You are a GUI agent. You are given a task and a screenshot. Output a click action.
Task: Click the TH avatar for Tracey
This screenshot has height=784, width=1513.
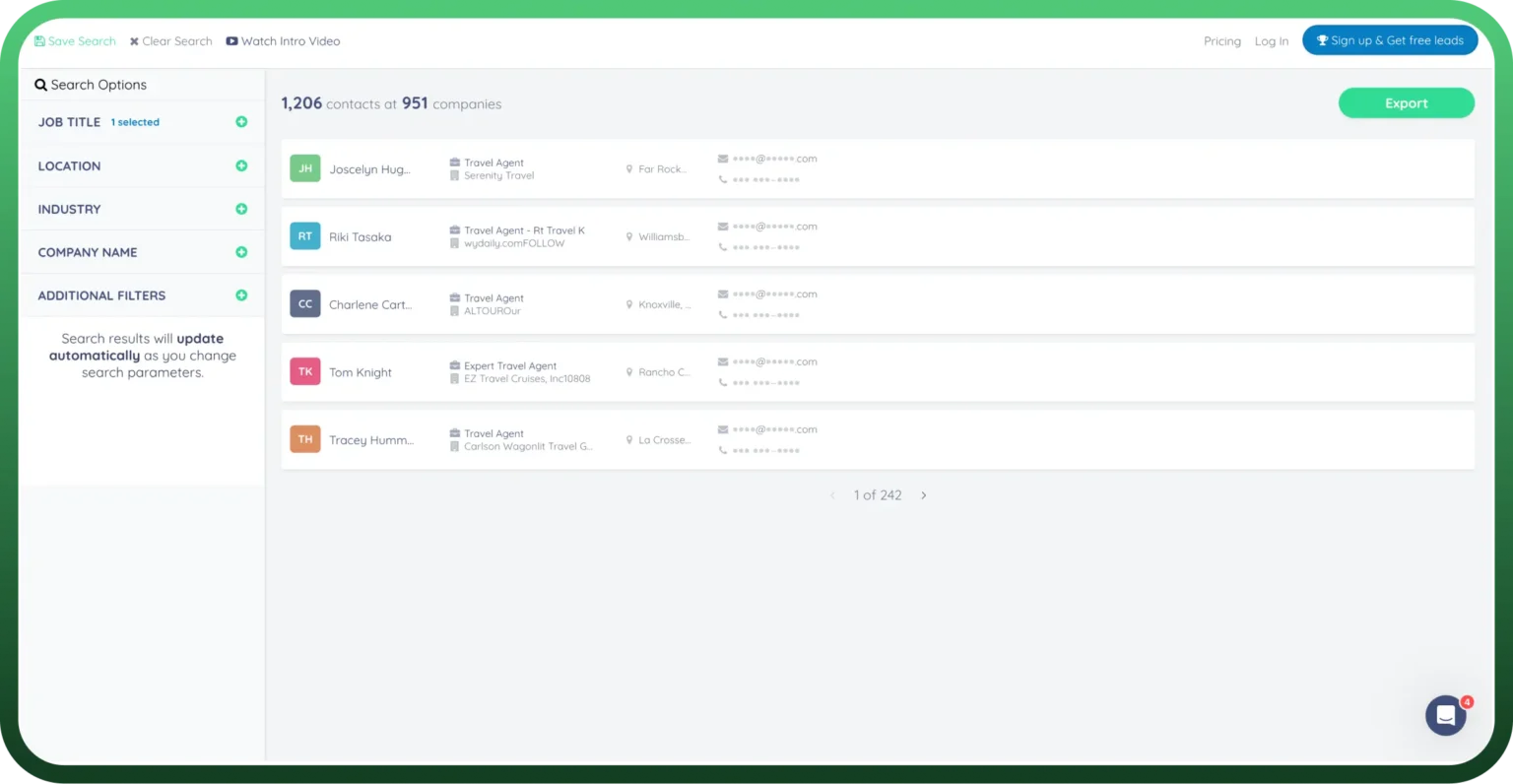pos(305,439)
